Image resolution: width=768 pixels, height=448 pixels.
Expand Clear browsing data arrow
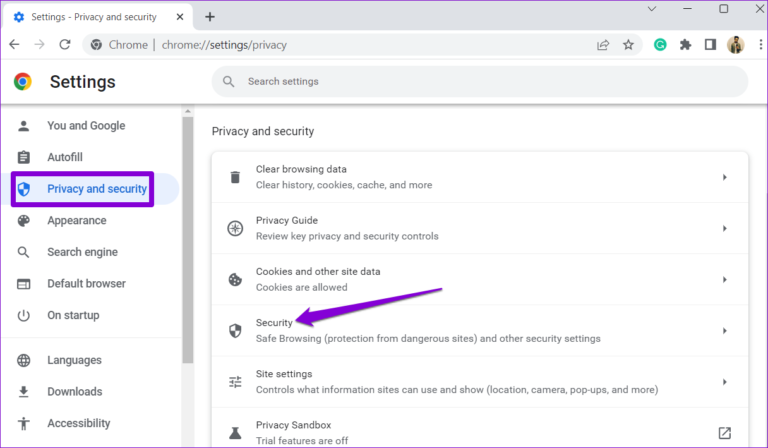click(724, 177)
